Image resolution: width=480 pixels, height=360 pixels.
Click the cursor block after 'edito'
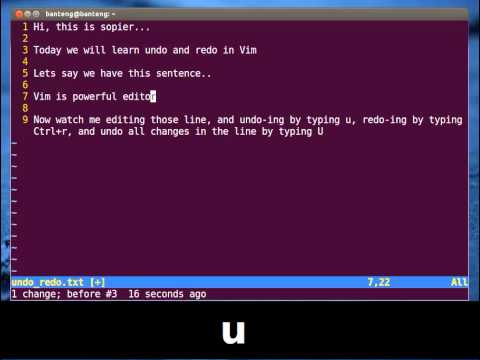pyautogui.click(x=153, y=97)
